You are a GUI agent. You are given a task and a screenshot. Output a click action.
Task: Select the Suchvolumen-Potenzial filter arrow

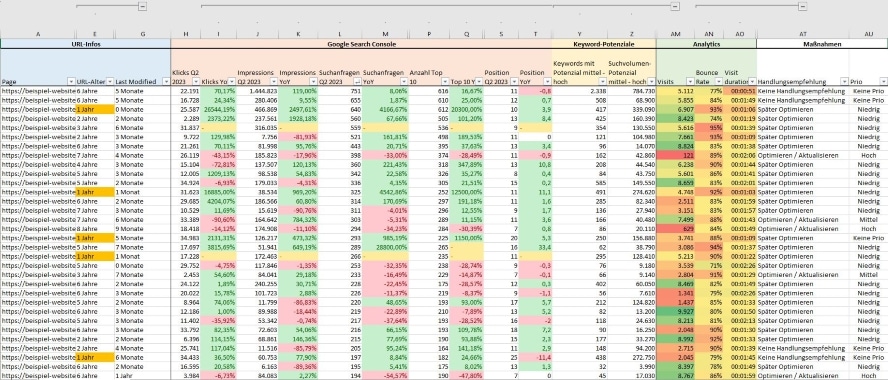(x=651, y=81)
